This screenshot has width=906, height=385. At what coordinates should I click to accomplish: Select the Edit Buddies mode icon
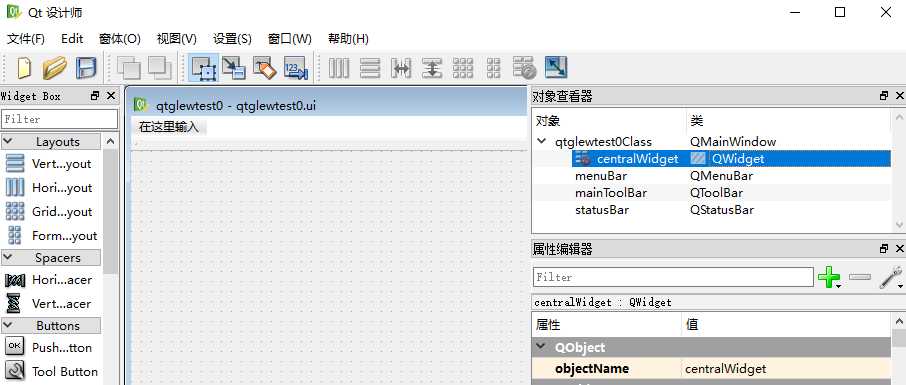coord(265,68)
